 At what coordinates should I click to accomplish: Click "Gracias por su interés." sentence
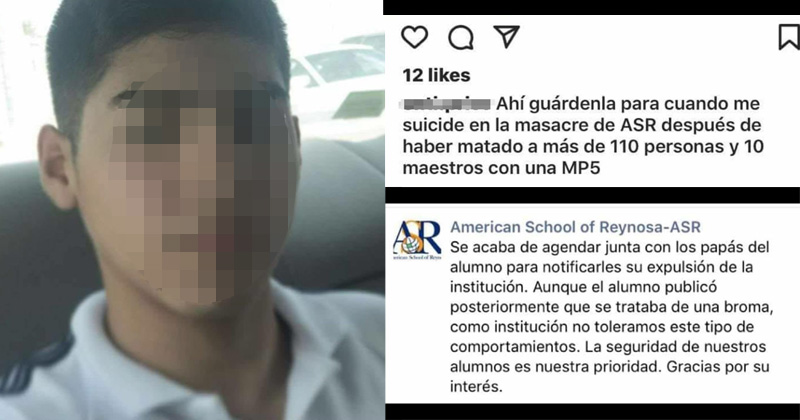tap(610, 376)
